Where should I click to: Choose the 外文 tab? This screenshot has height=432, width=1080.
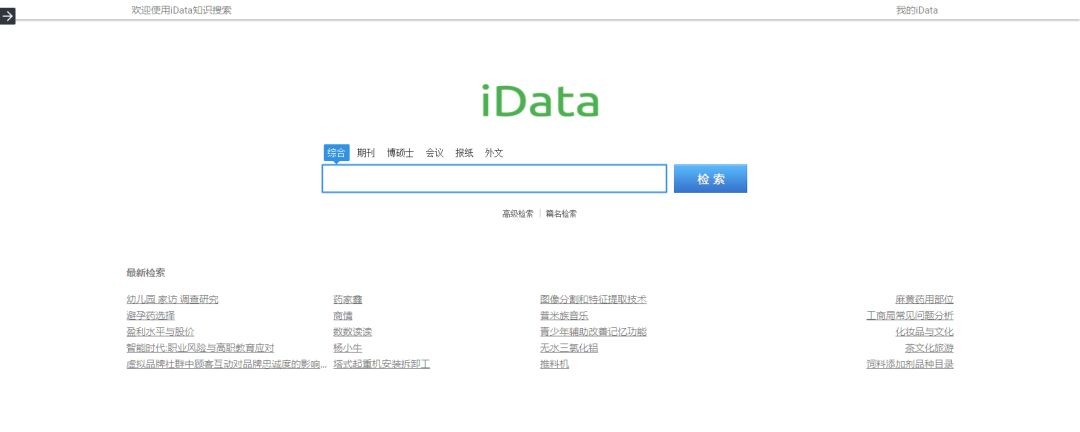pos(494,153)
